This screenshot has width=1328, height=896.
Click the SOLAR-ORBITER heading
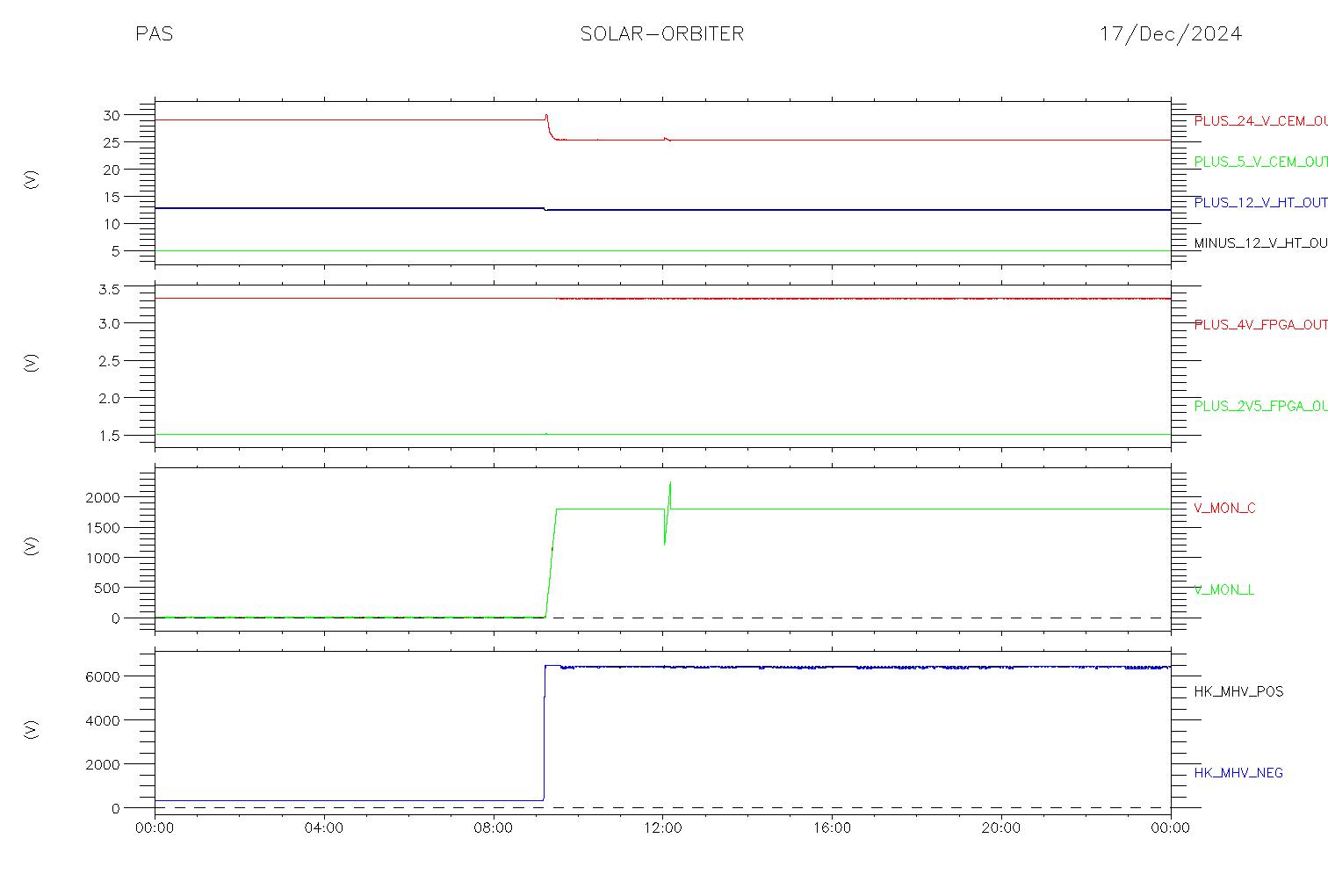[x=662, y=33]
